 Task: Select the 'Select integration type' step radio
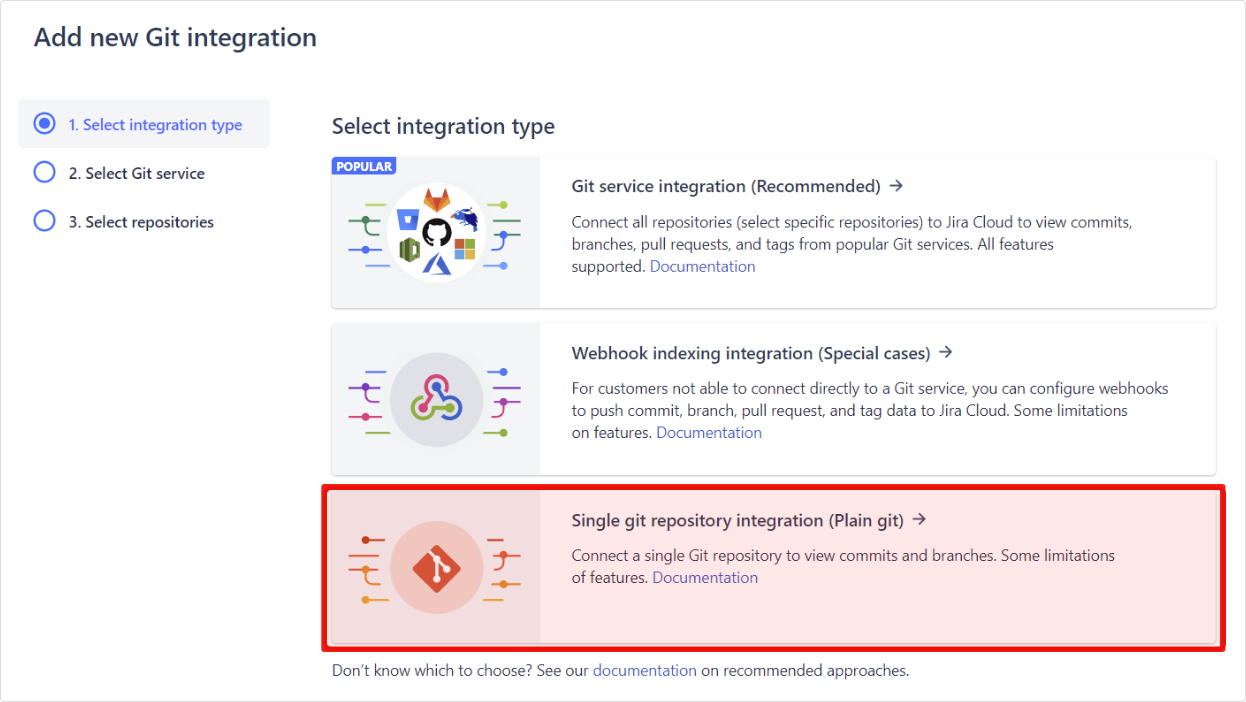44,124
